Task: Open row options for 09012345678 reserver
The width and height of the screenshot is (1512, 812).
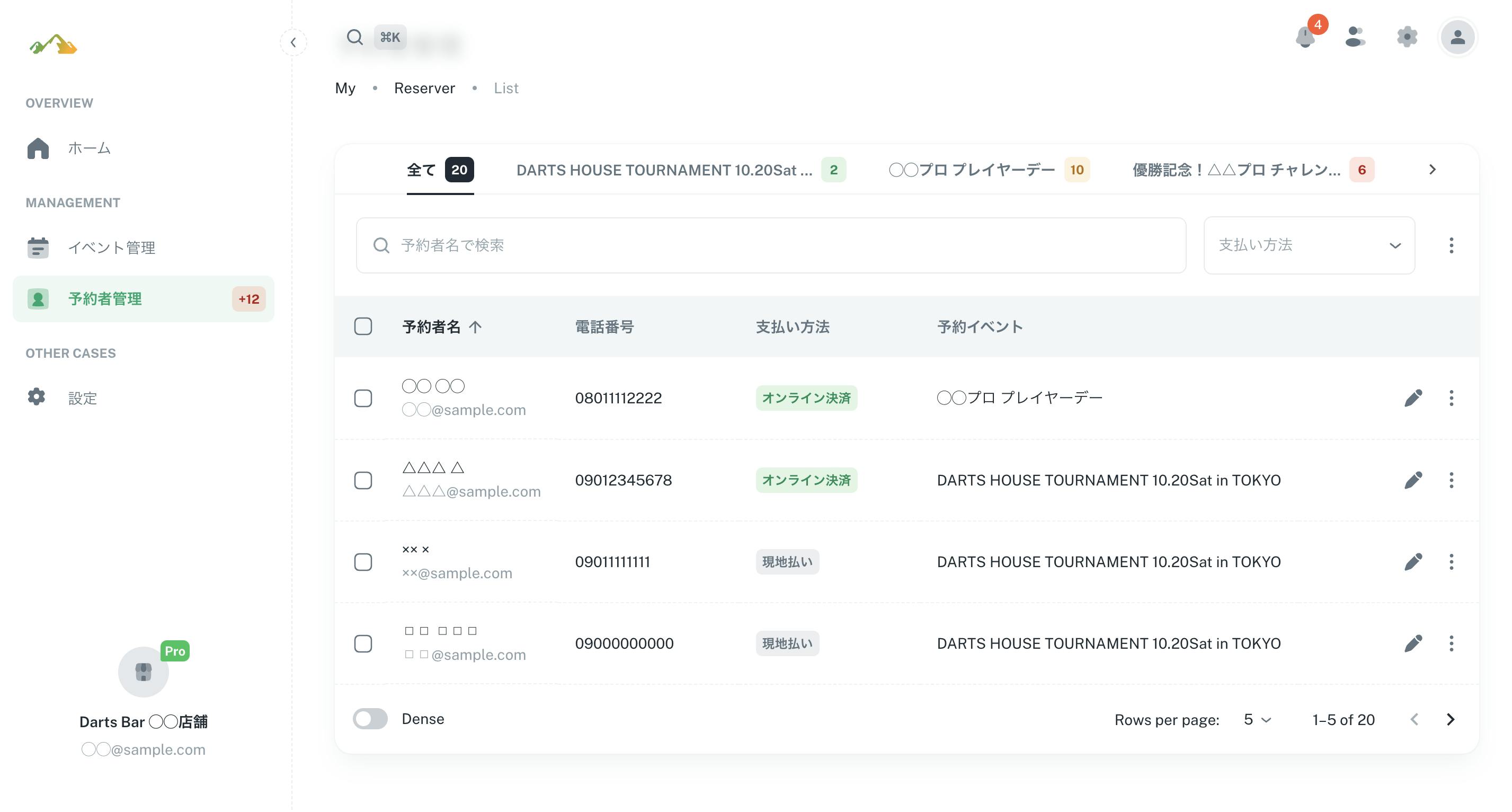Action: pos(1451,480)
